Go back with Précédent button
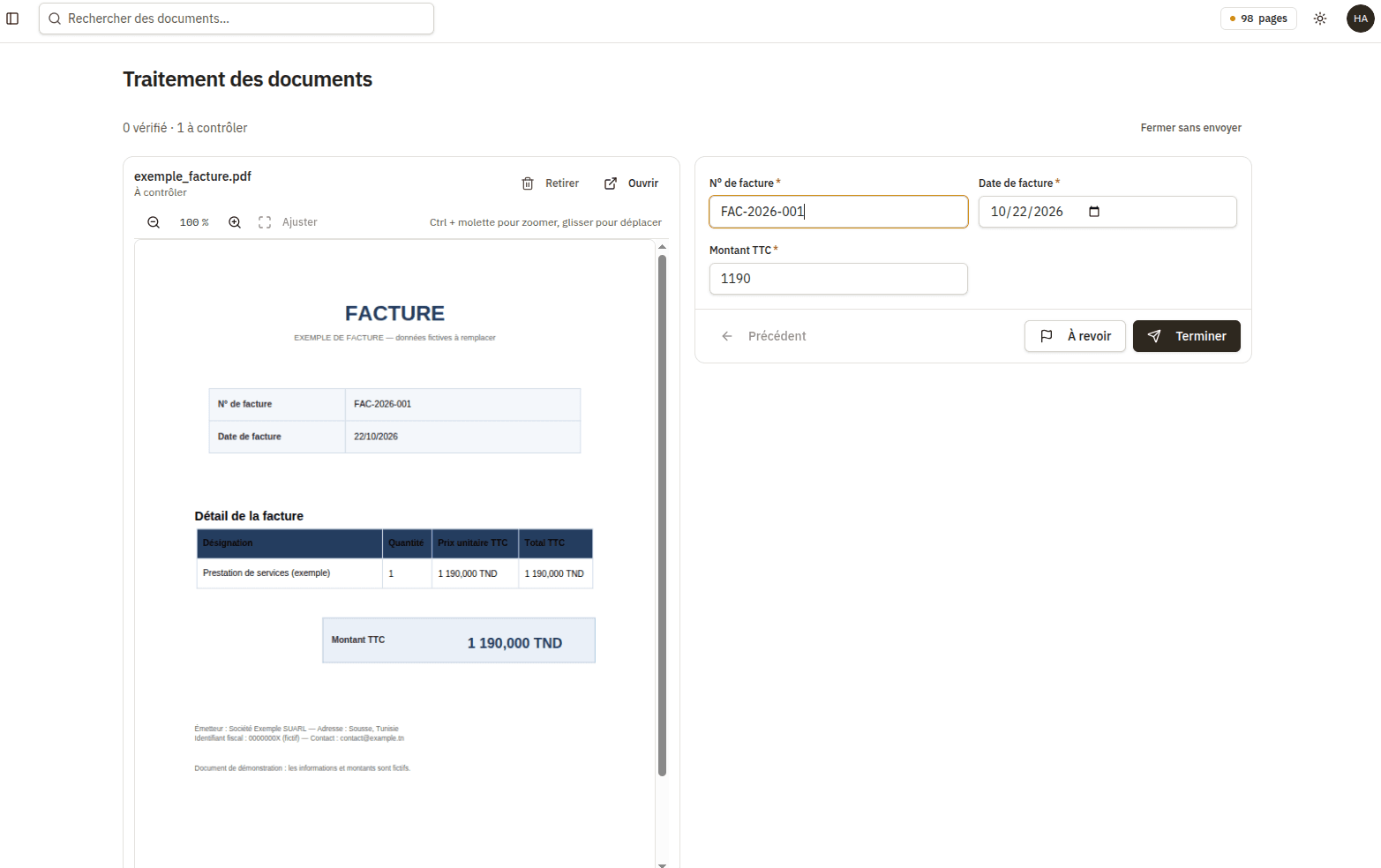1381x868 pixels. tap(763, 336)
